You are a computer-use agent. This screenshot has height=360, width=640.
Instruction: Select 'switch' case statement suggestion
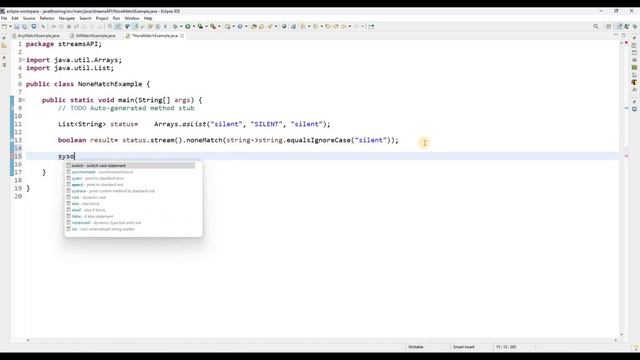tap(131, 166)
